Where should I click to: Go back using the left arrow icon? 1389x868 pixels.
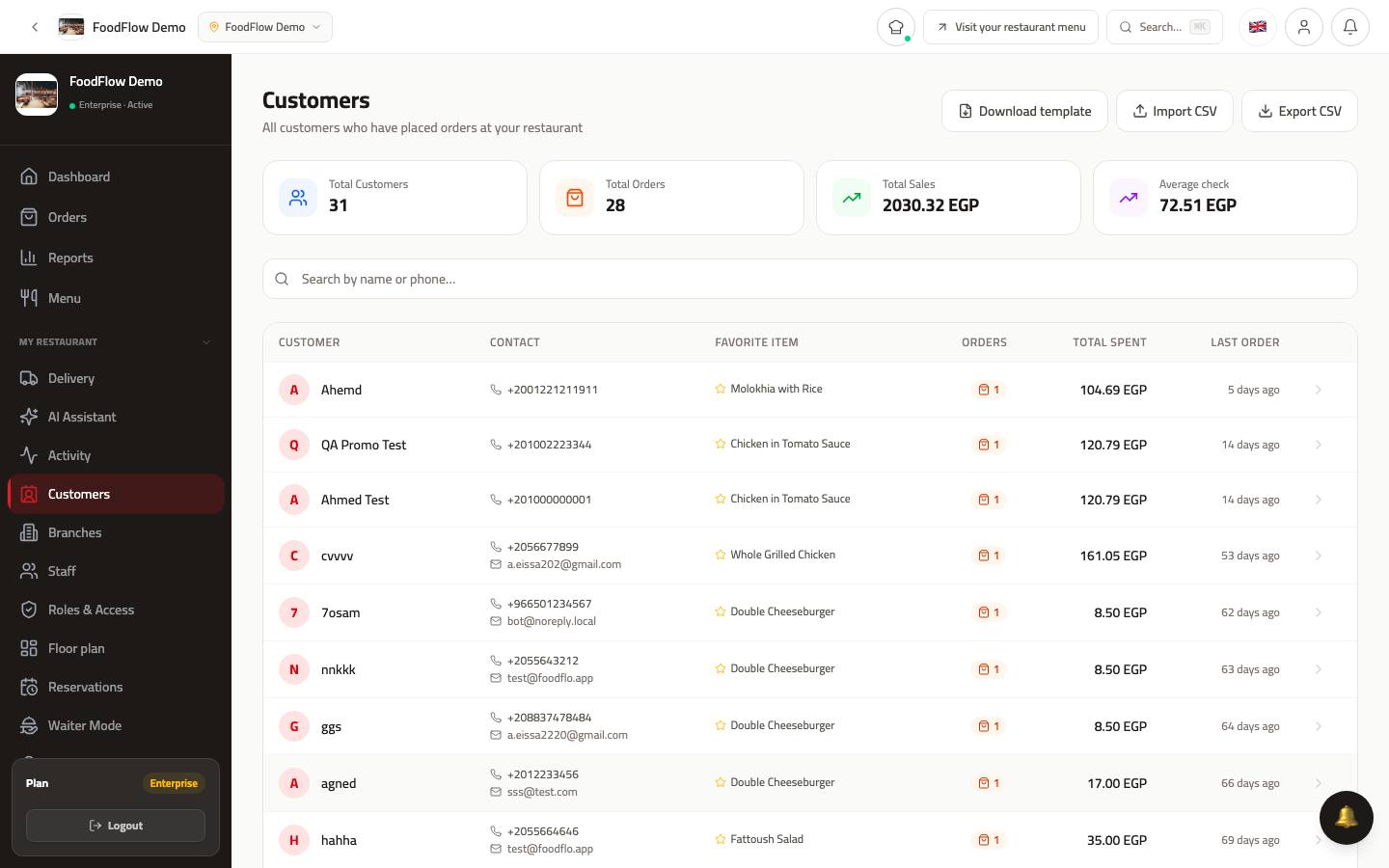(x=35, y=27)
